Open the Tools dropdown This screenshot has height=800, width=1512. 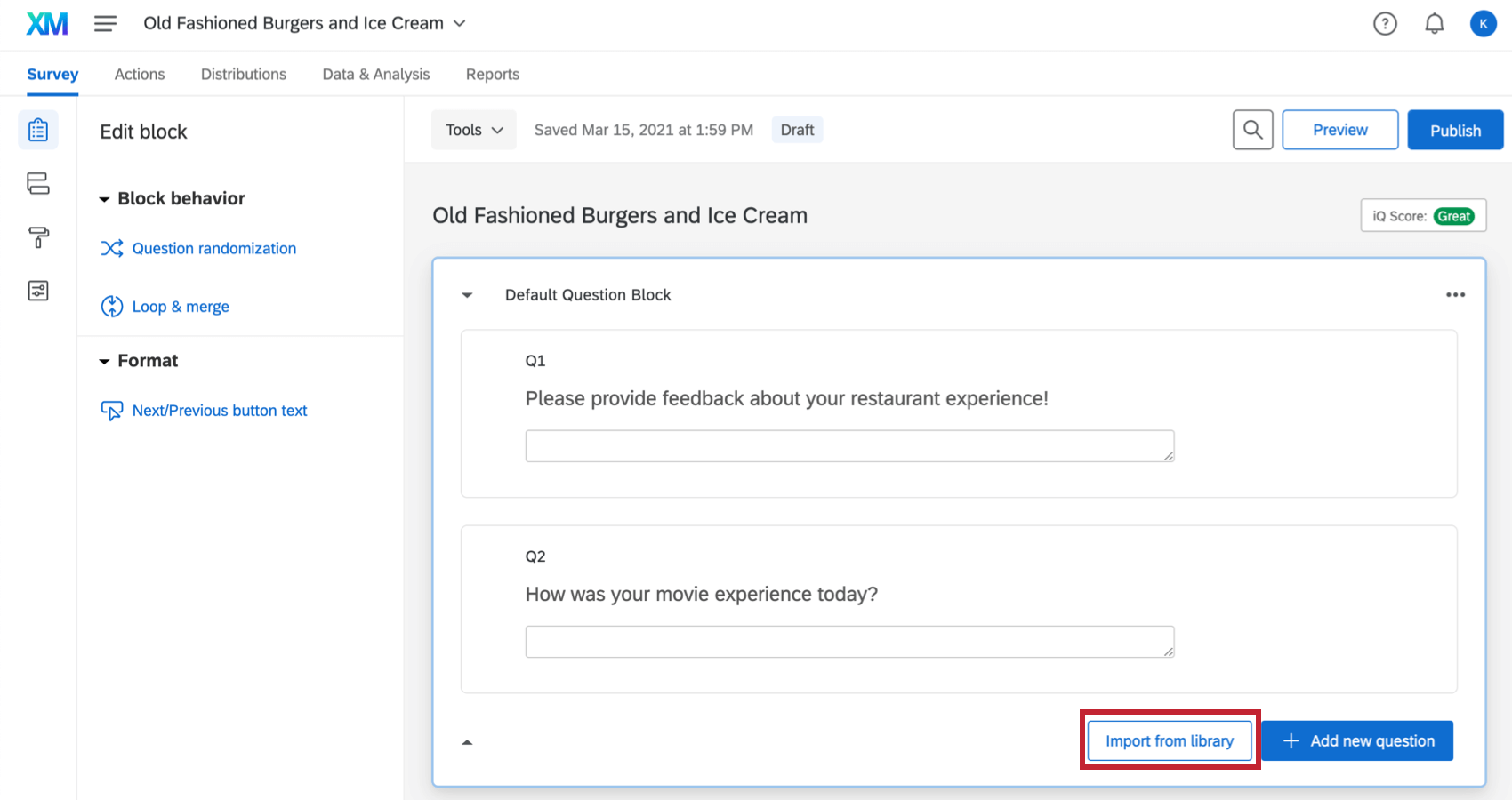pyautogui.click(x=473, y=129)
